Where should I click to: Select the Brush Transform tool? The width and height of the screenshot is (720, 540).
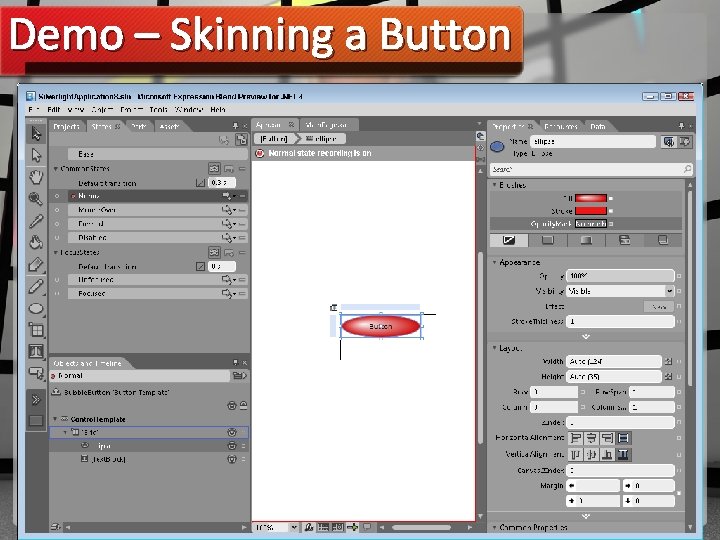pos(36,264)
